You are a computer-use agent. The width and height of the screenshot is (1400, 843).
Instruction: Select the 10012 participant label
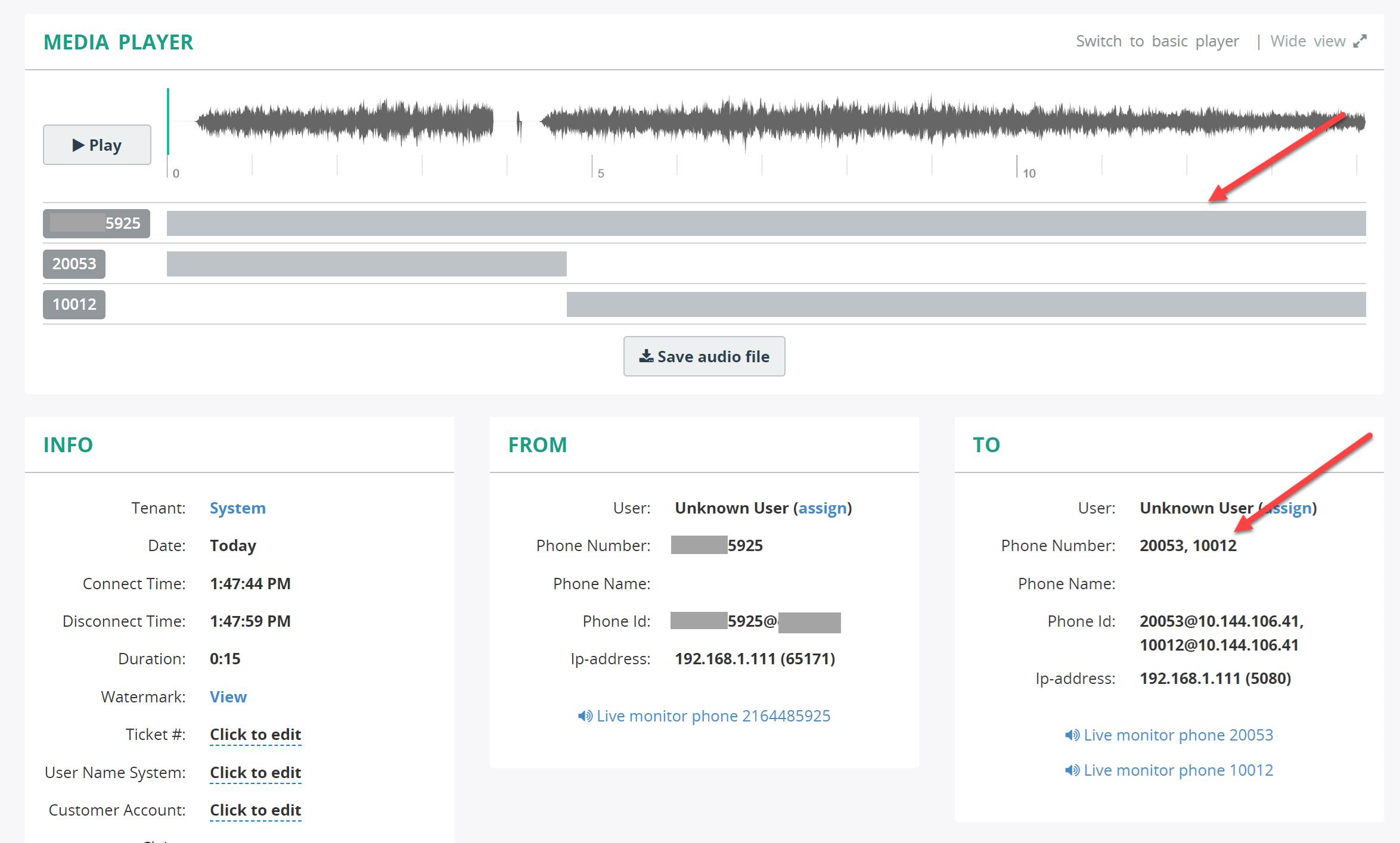74,304
